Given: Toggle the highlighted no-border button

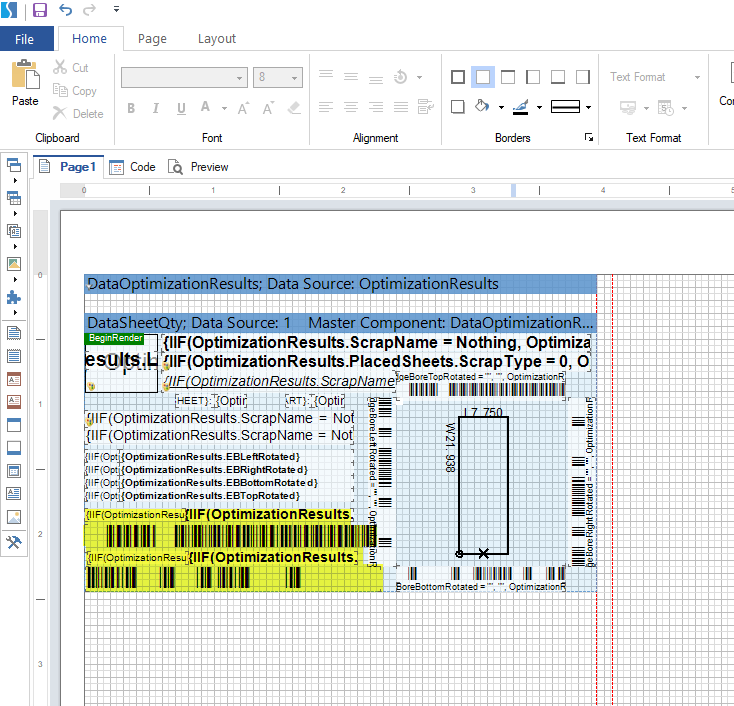Looking at the screenshot, I should (483, 77).
